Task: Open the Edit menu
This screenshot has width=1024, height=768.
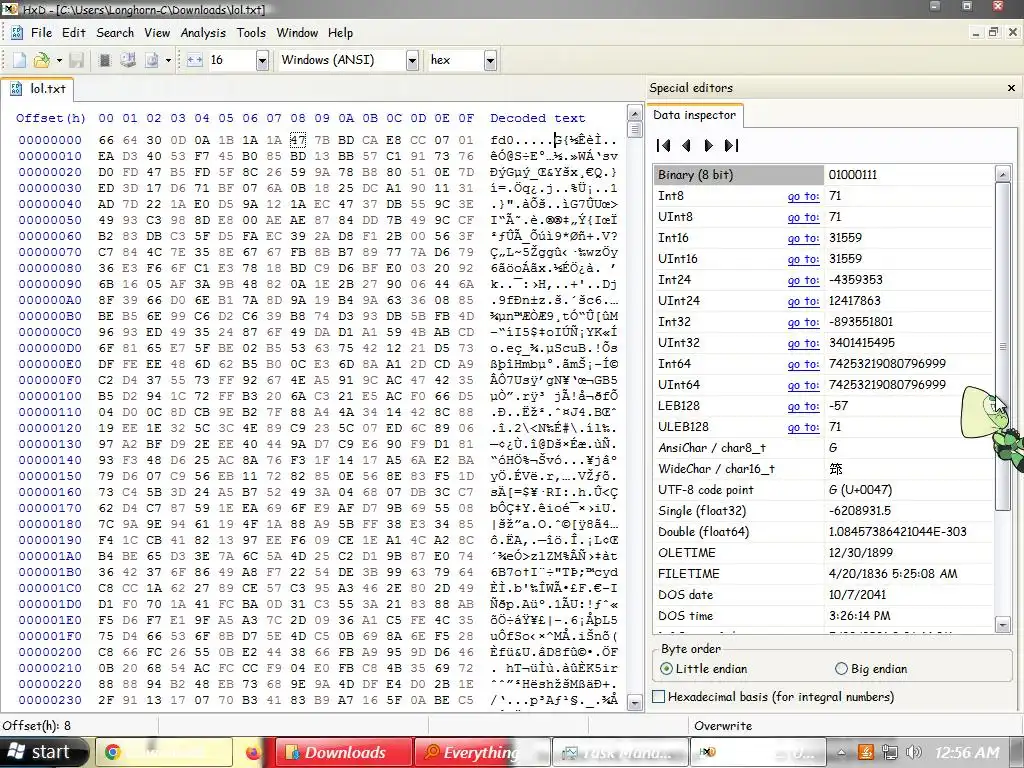Action: point(74,33)
